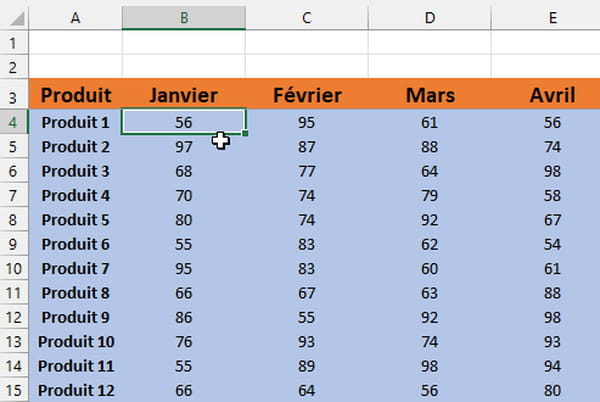Viewport: 600px width, 402px height.
Task: Select cell containing Produit 12
Action: coord(75,391)
